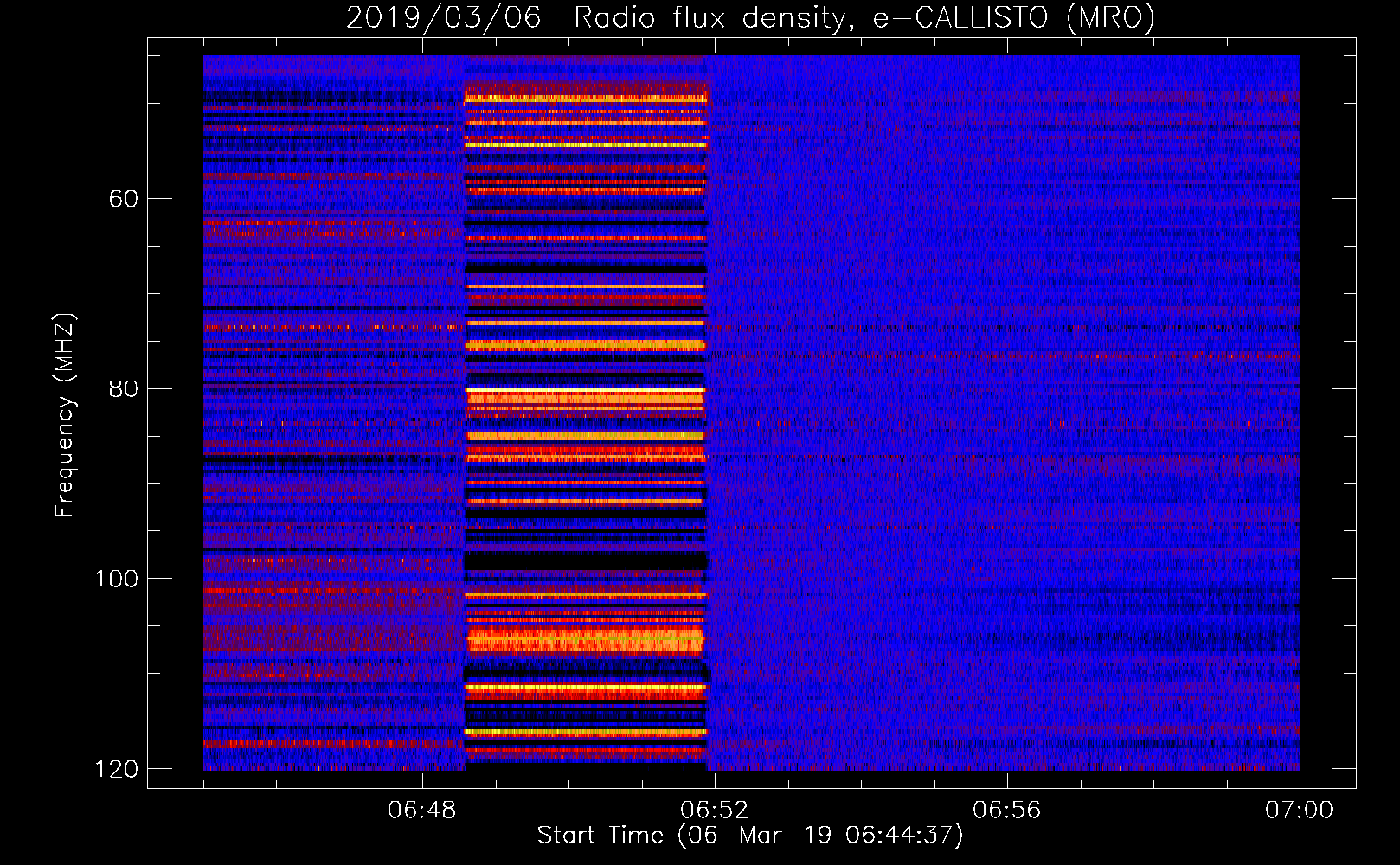Image resolution: width=1400 pixels, height=865 pixels.
Task: Click the '07:00' time tick label
Action: [x=1300, y=811]
